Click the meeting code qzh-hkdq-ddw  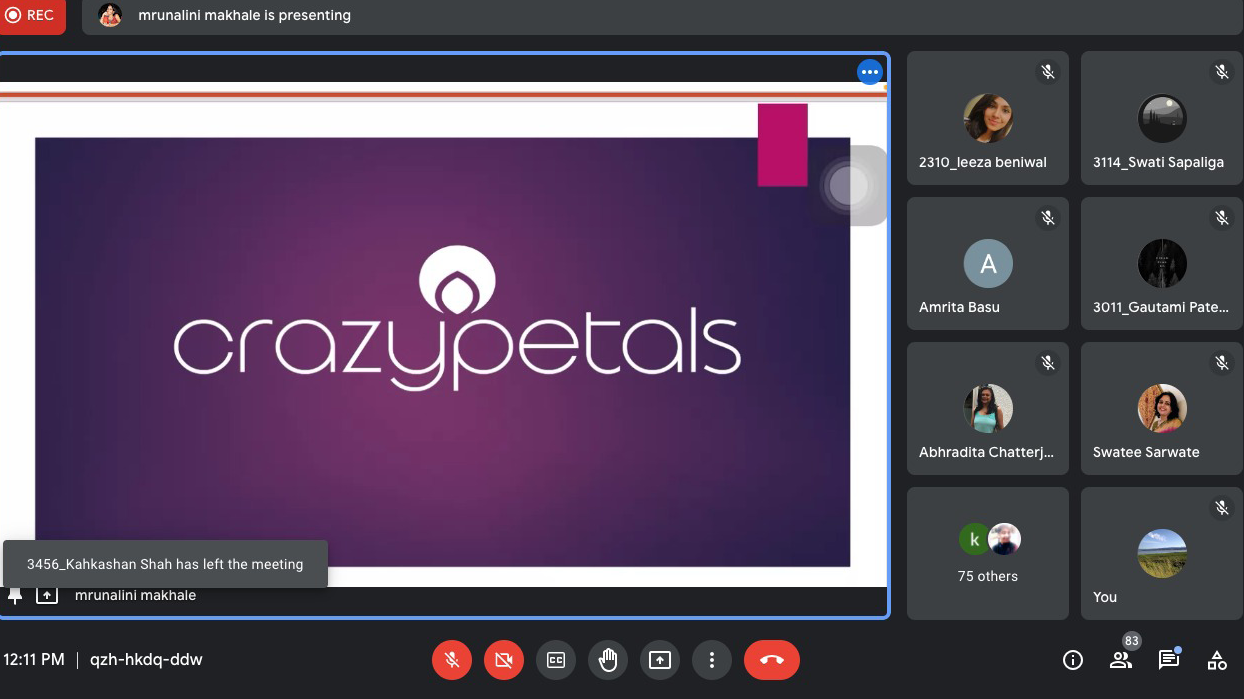click(x=146, y=660)
